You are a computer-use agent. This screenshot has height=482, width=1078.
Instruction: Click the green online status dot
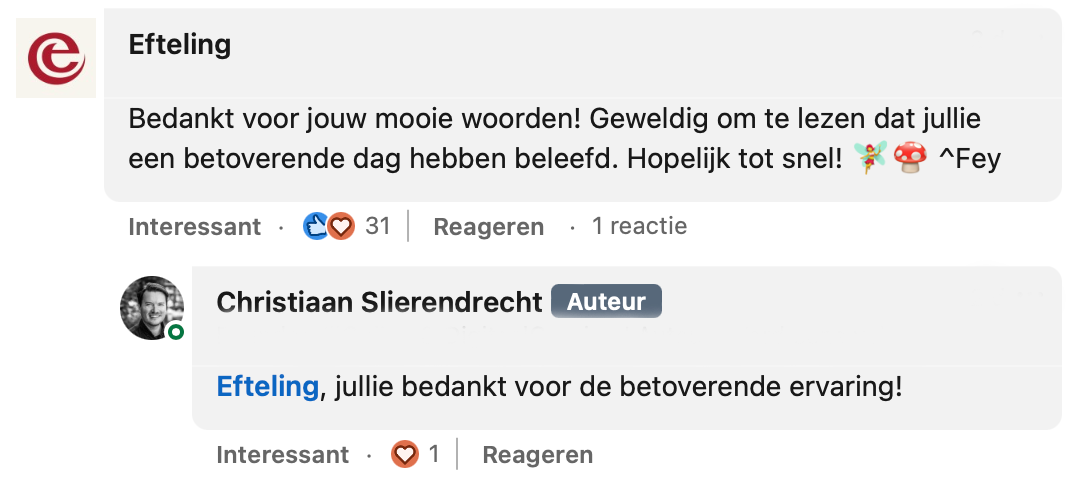pyautogui.click(x=176, y=332)
